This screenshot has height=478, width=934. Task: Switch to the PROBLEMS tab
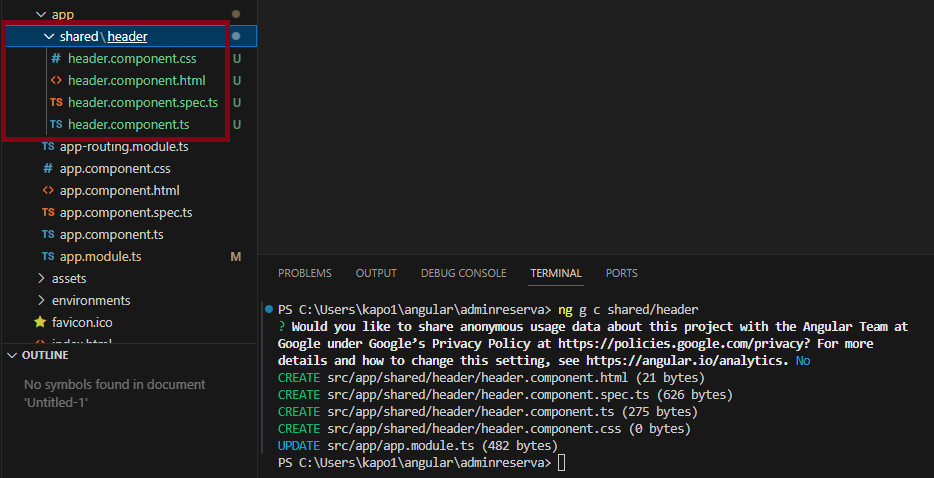[x=304, y=273]
